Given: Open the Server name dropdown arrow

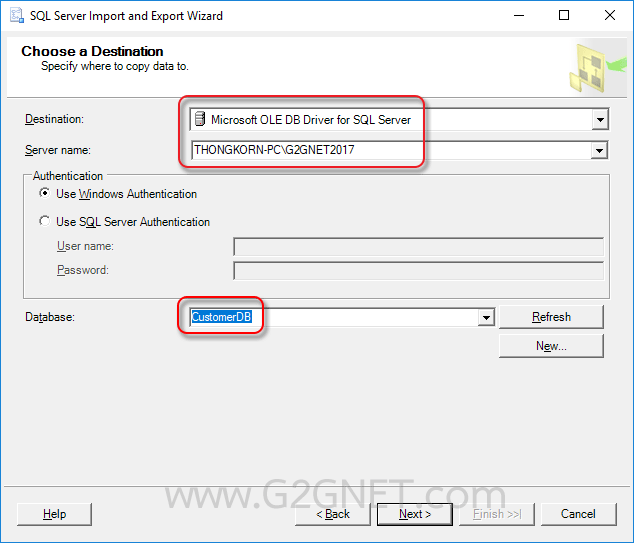Looking at the screenshot, I should (x=599, y=150).
